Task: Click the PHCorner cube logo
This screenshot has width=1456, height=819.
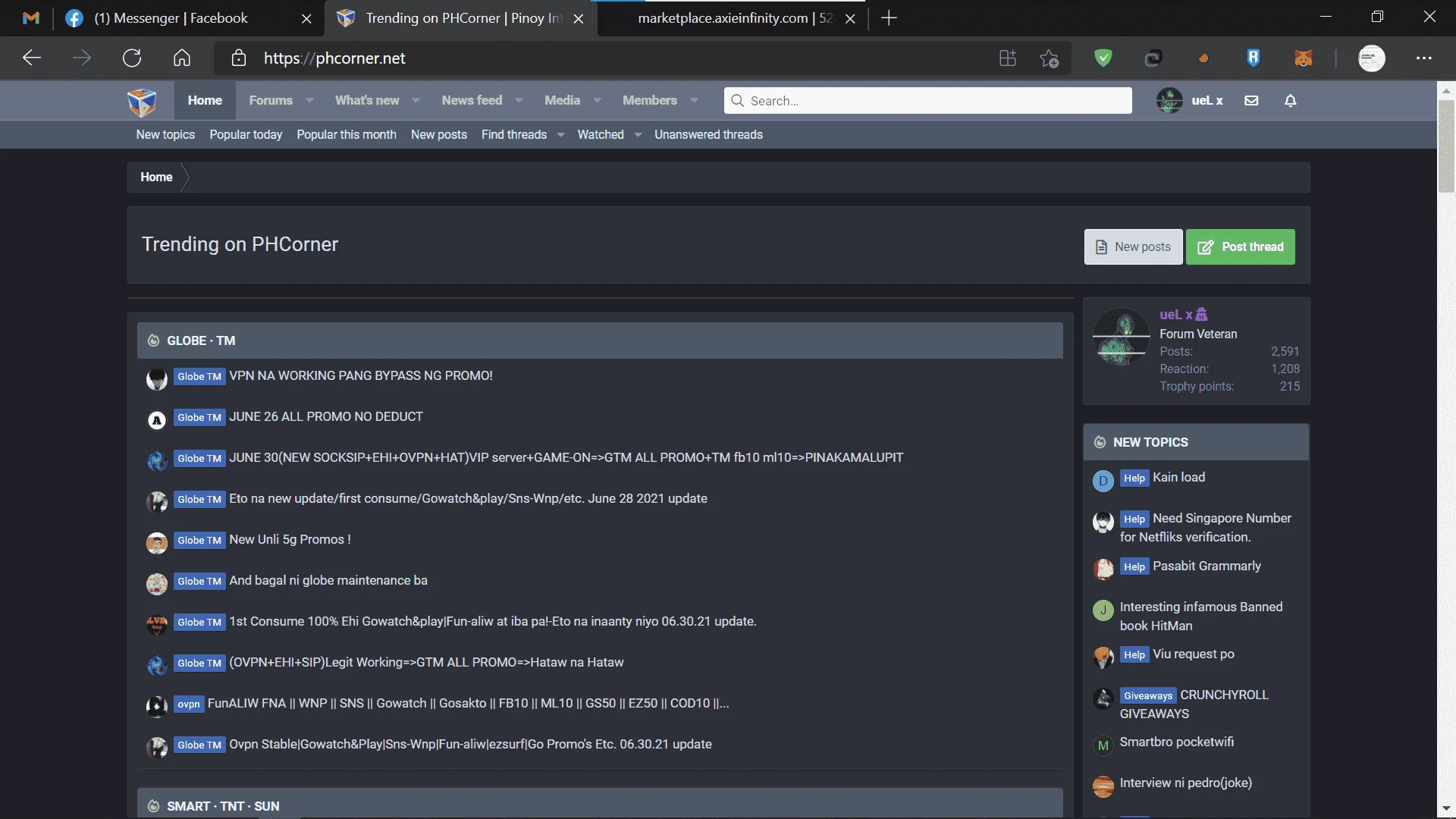Action: [x=142, y=101]
